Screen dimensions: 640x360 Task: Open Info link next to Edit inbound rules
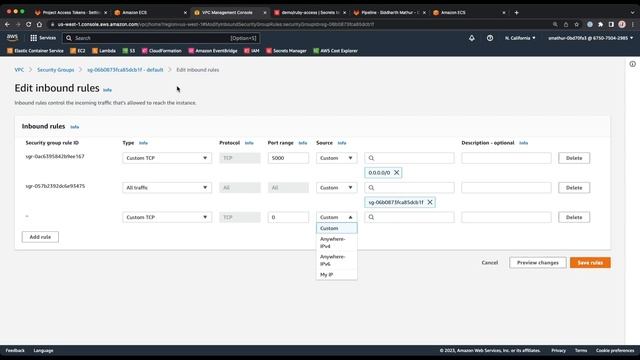click(x=107, y=90)
